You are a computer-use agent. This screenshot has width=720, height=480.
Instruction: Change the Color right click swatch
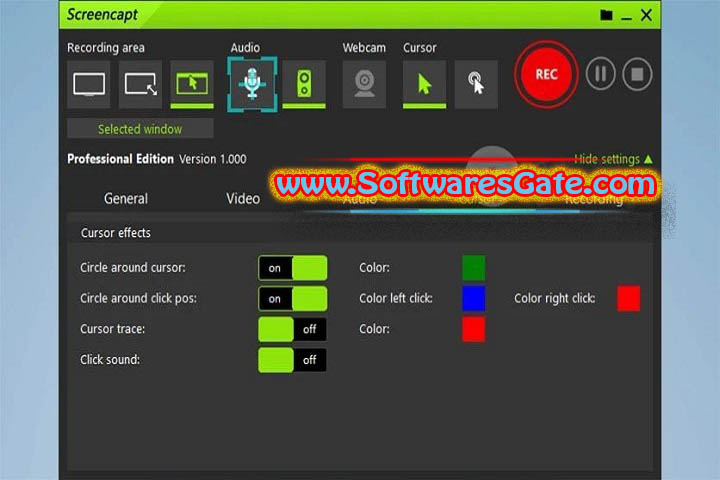[629, 299]
